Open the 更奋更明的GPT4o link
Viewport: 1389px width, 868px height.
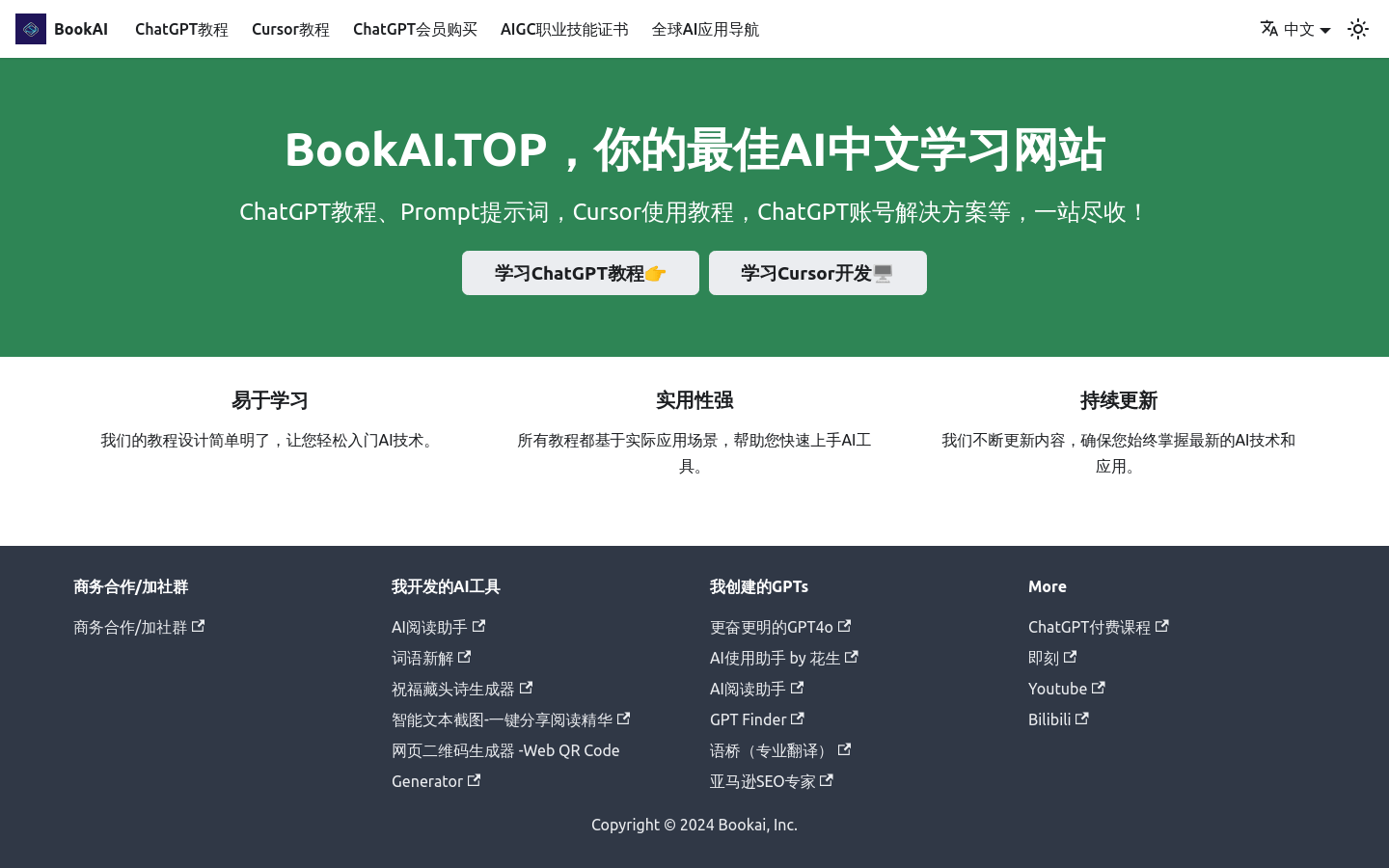pyautogui.click(x=780, y=627)
